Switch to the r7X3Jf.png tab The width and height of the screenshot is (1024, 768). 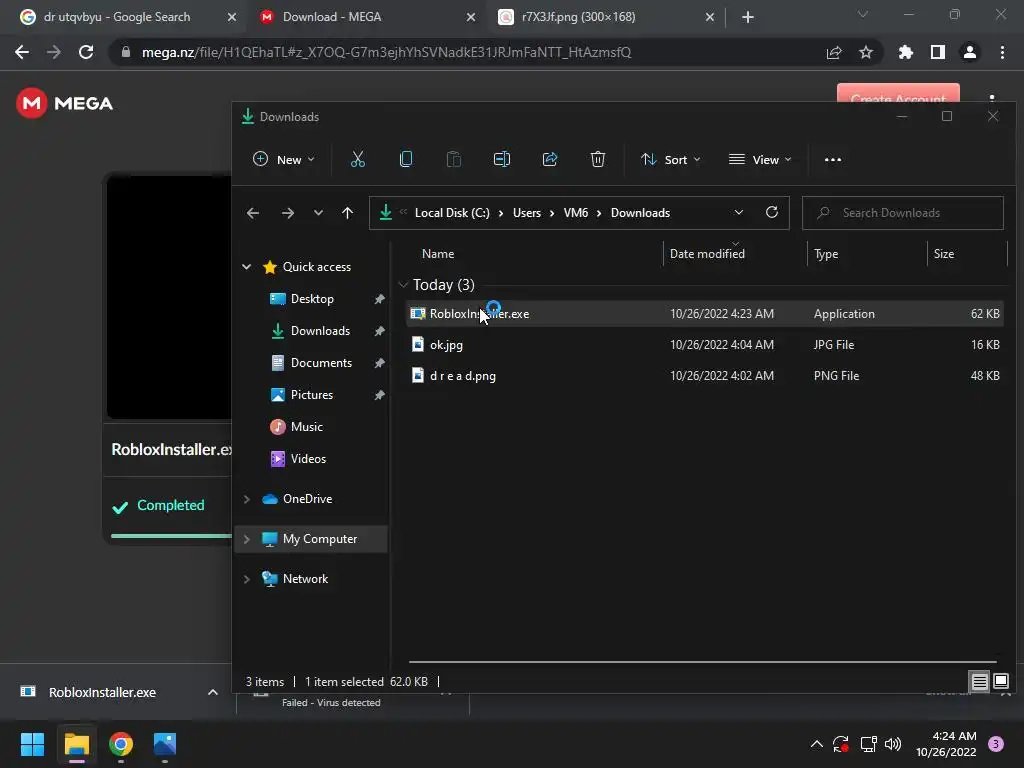[579, 17]
